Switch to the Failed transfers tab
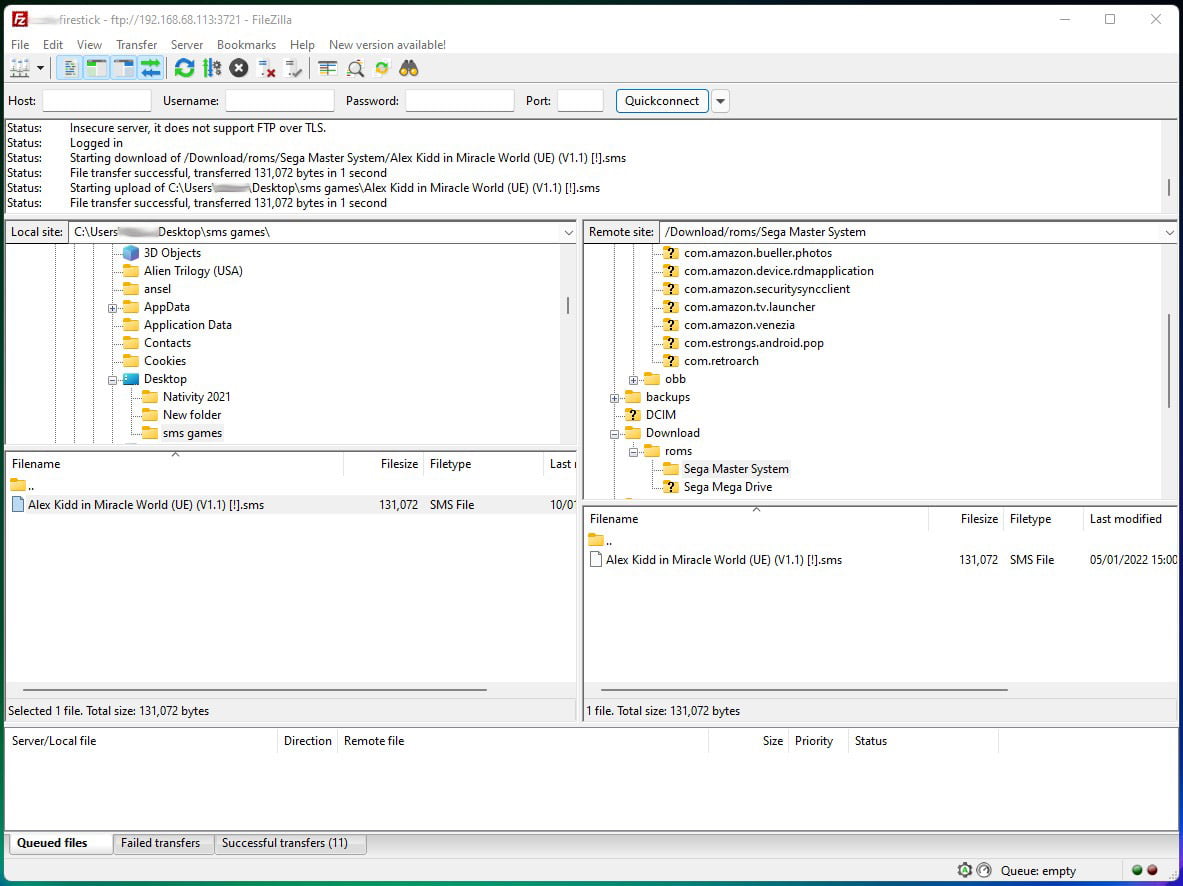 (161, 843)
